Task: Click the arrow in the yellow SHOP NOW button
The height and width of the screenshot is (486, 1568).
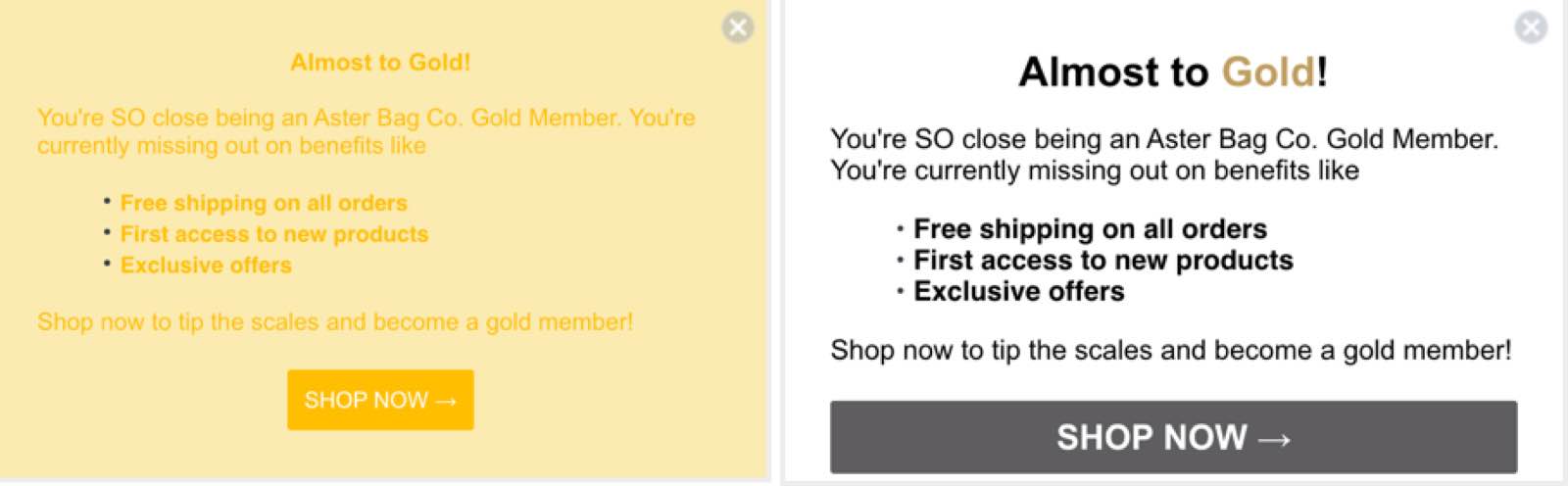Action: point(446,401)
